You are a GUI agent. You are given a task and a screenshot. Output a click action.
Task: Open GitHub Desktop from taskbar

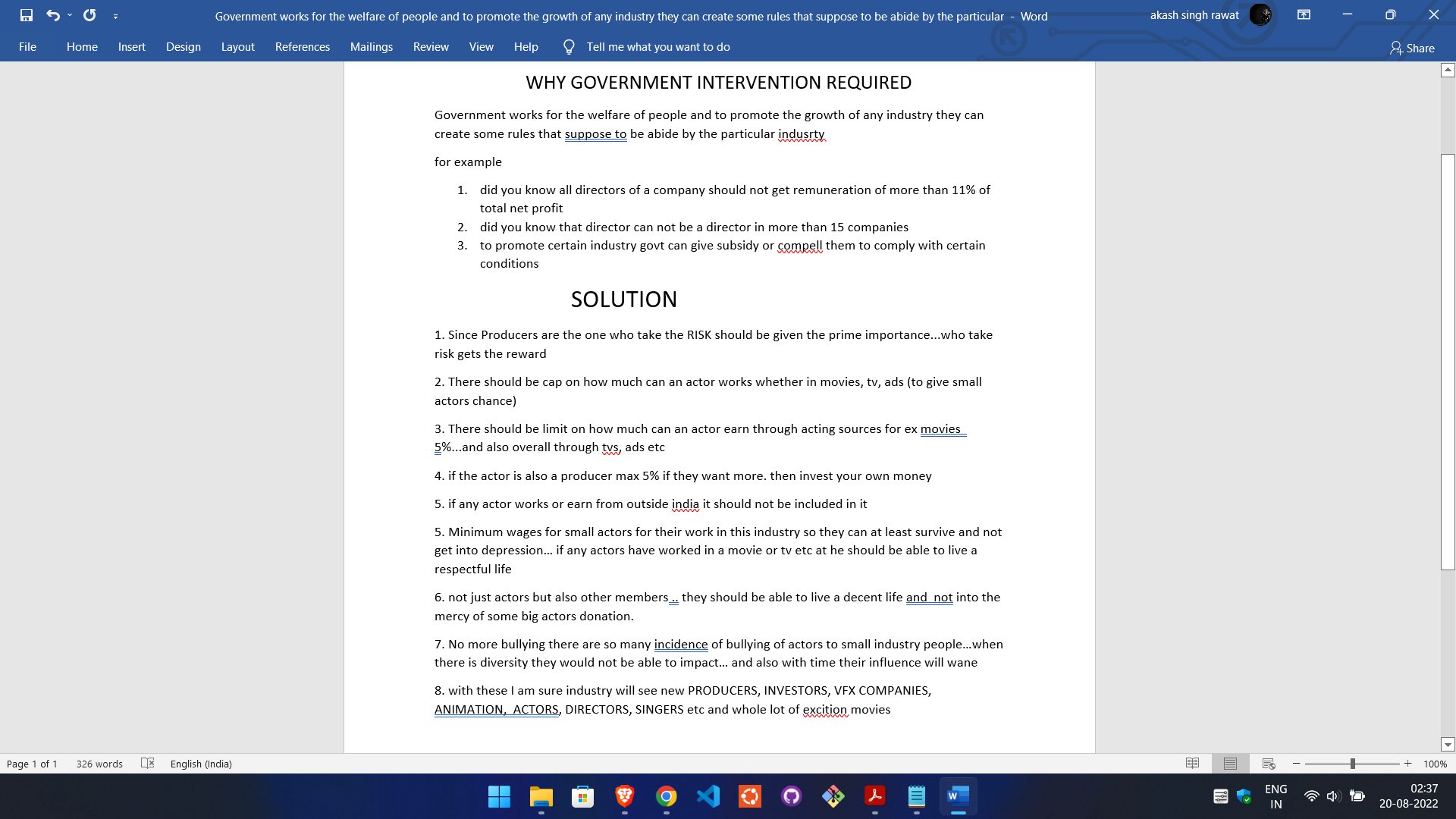[x=792, y=796]
